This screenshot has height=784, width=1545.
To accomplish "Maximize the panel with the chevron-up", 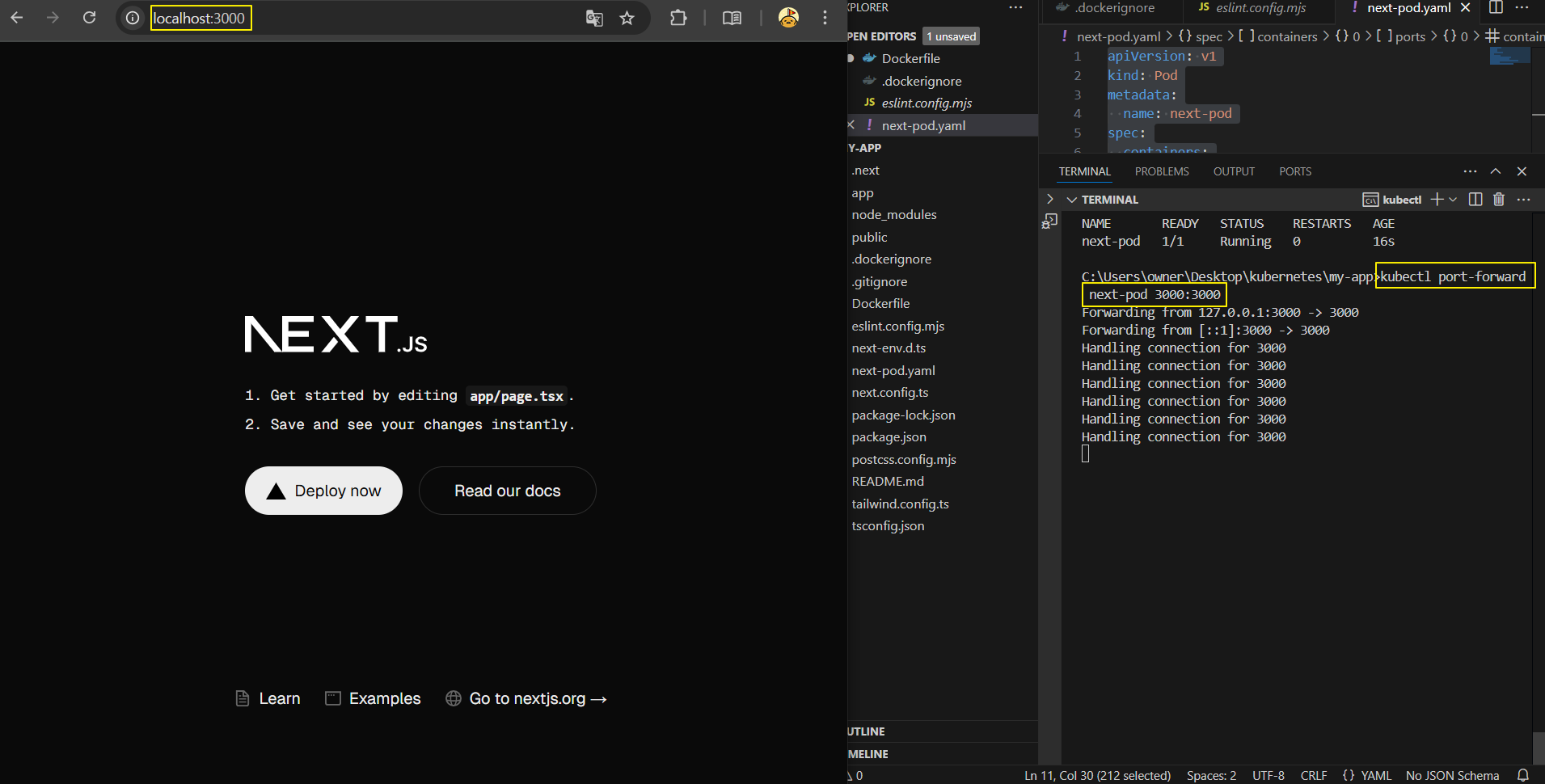I will tap(1496, 171).
